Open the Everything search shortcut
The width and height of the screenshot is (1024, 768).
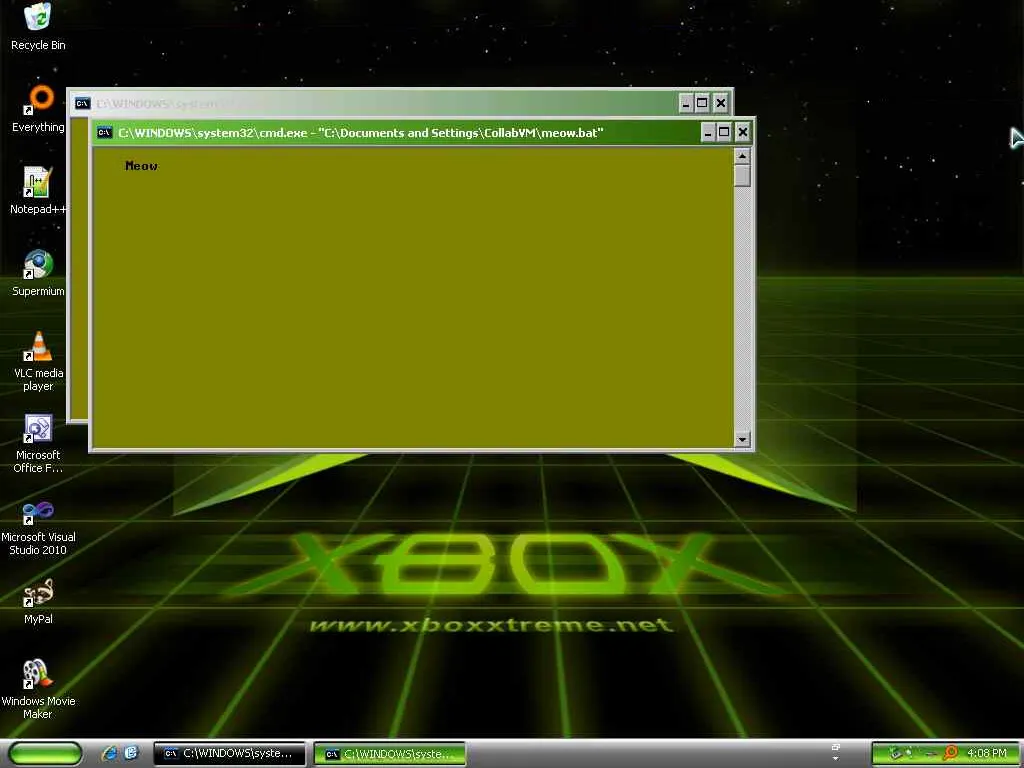39,108
